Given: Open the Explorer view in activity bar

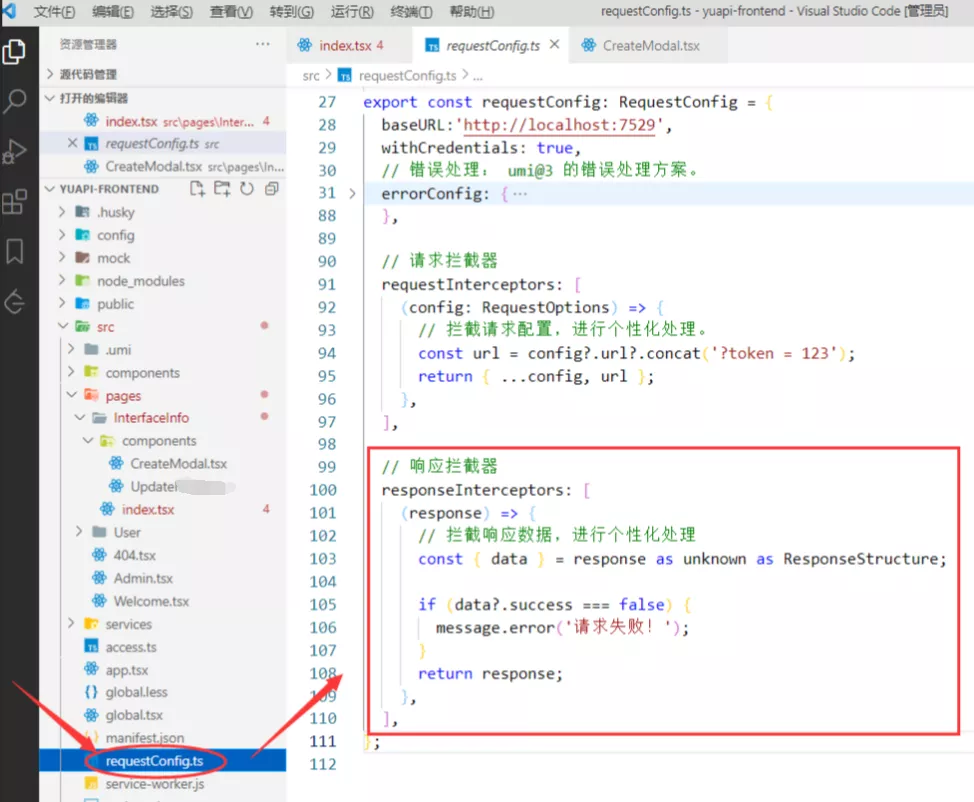Looking at the screenshot, I should click(x=14, y=52).
